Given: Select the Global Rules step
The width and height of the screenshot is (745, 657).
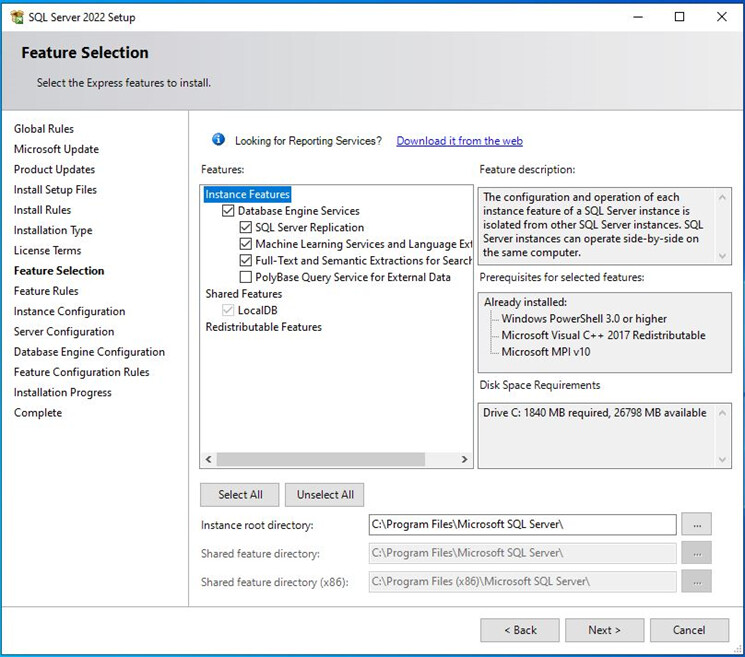Looking at the screenshot, I should 44,129.
